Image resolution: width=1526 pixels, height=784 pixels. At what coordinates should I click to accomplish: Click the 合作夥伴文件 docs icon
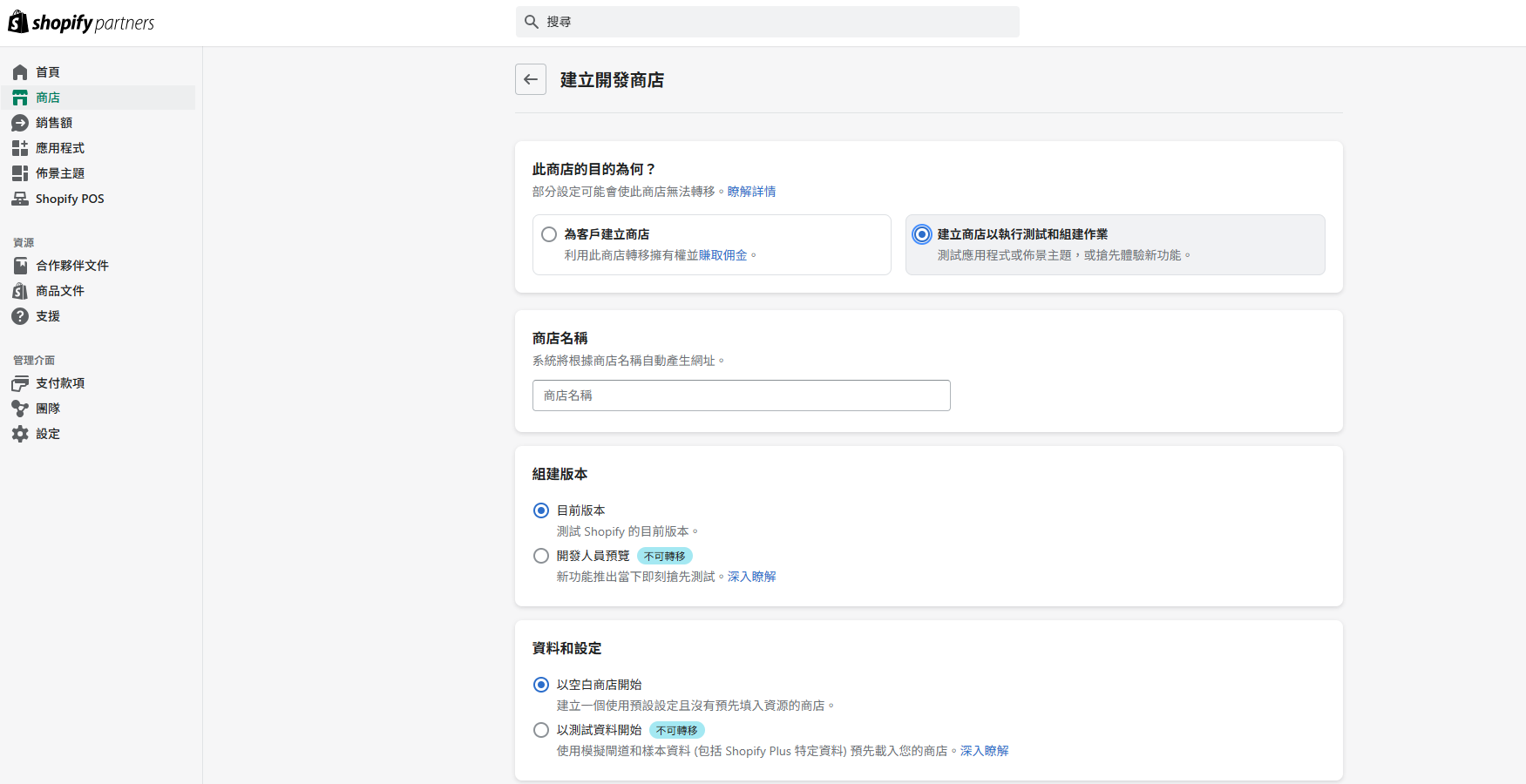tap(20, 266)
